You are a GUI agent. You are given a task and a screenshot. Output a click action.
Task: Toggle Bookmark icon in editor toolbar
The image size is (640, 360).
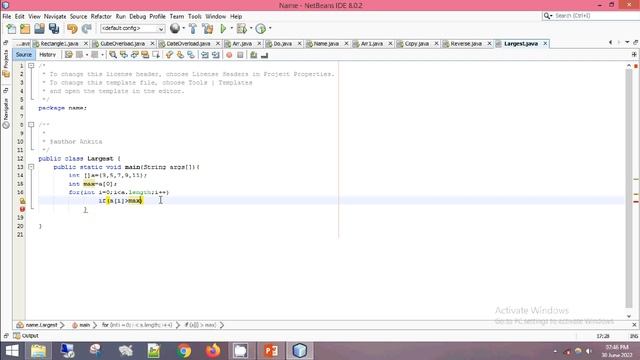(x=191, y=55)
